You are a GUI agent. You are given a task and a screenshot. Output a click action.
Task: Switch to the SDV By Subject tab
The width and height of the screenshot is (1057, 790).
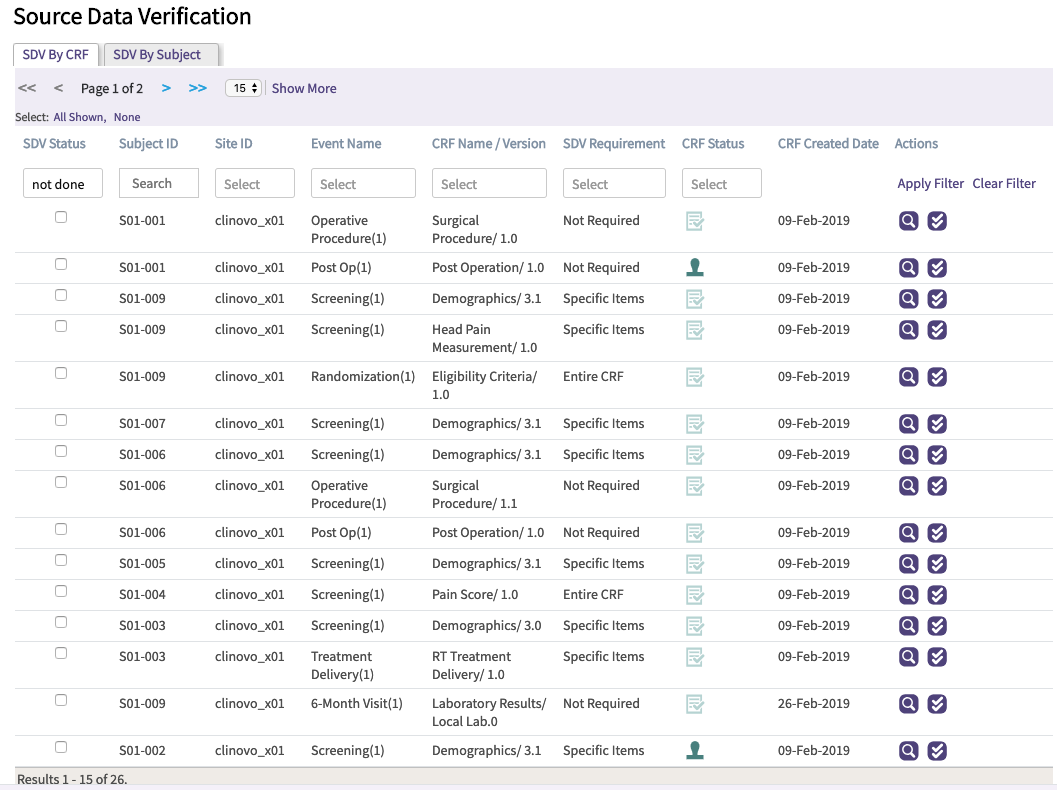pyautogui.click(x=157, y=55)
